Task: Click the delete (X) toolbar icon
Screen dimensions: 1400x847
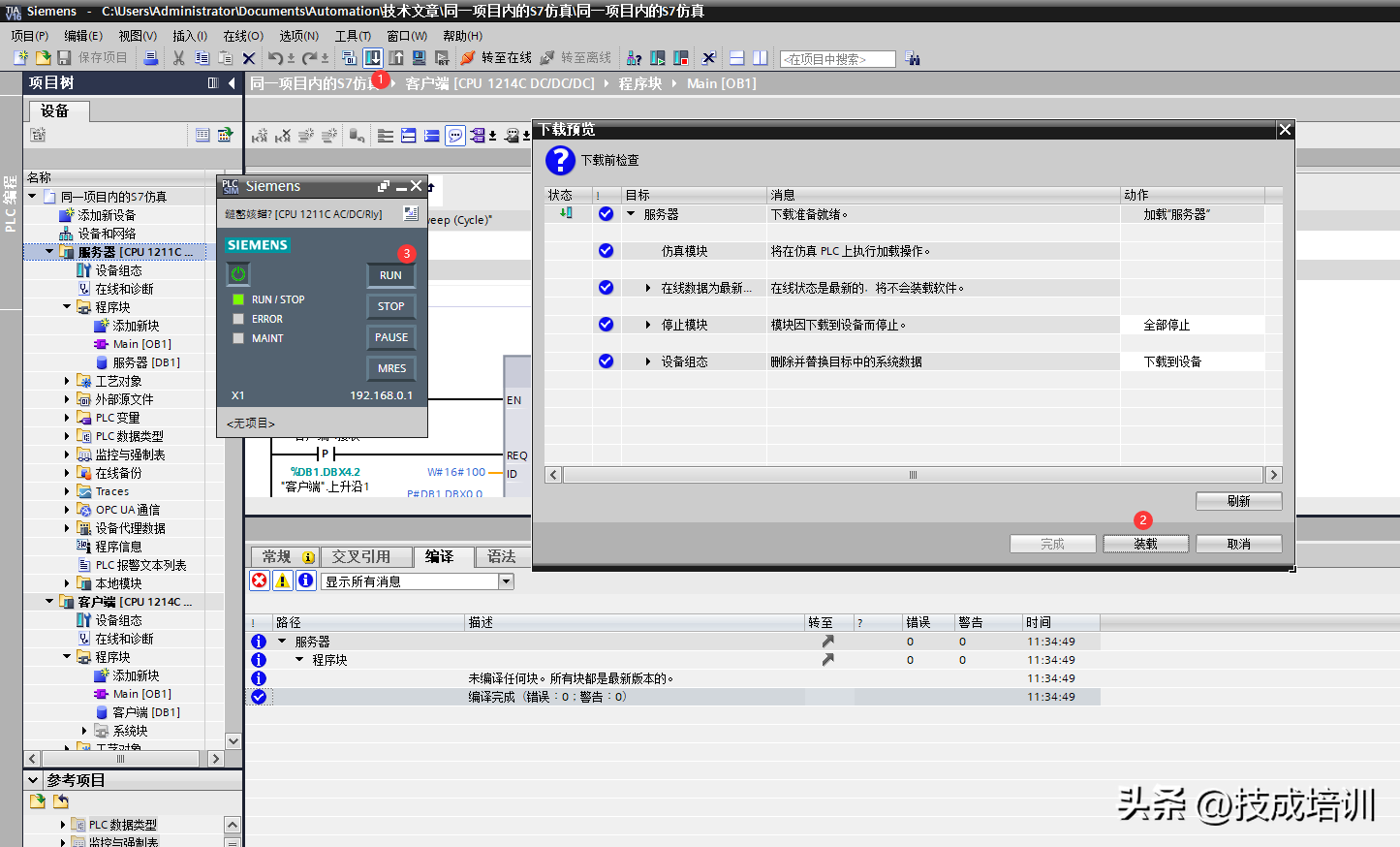Action: tap(248, 58)
